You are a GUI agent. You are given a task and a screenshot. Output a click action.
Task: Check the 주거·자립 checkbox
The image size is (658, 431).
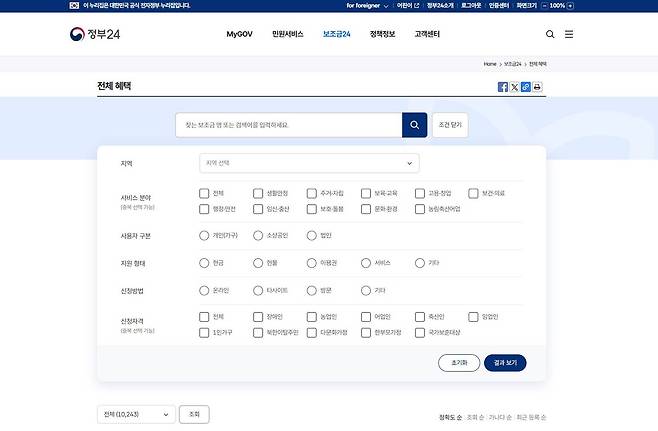[x=311, y=193]
